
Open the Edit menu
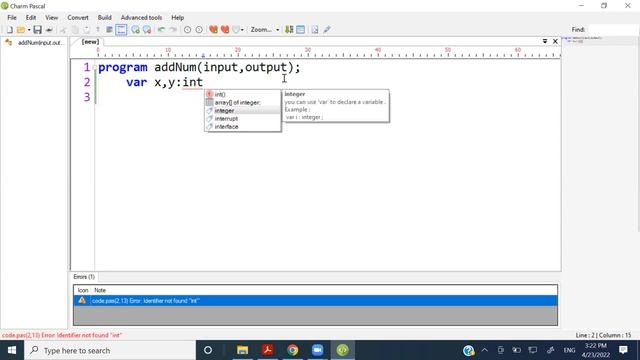(x=31, y=18)
